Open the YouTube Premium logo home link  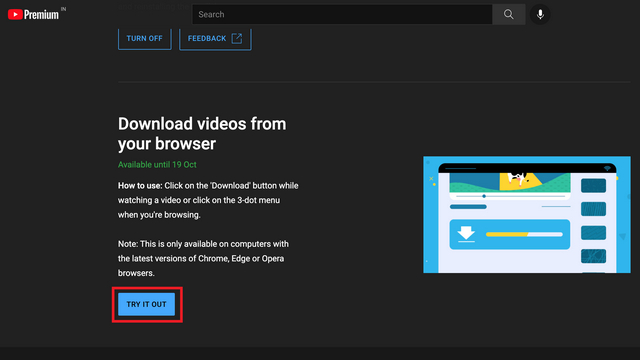pyautogui.click(x=33, y=15)
